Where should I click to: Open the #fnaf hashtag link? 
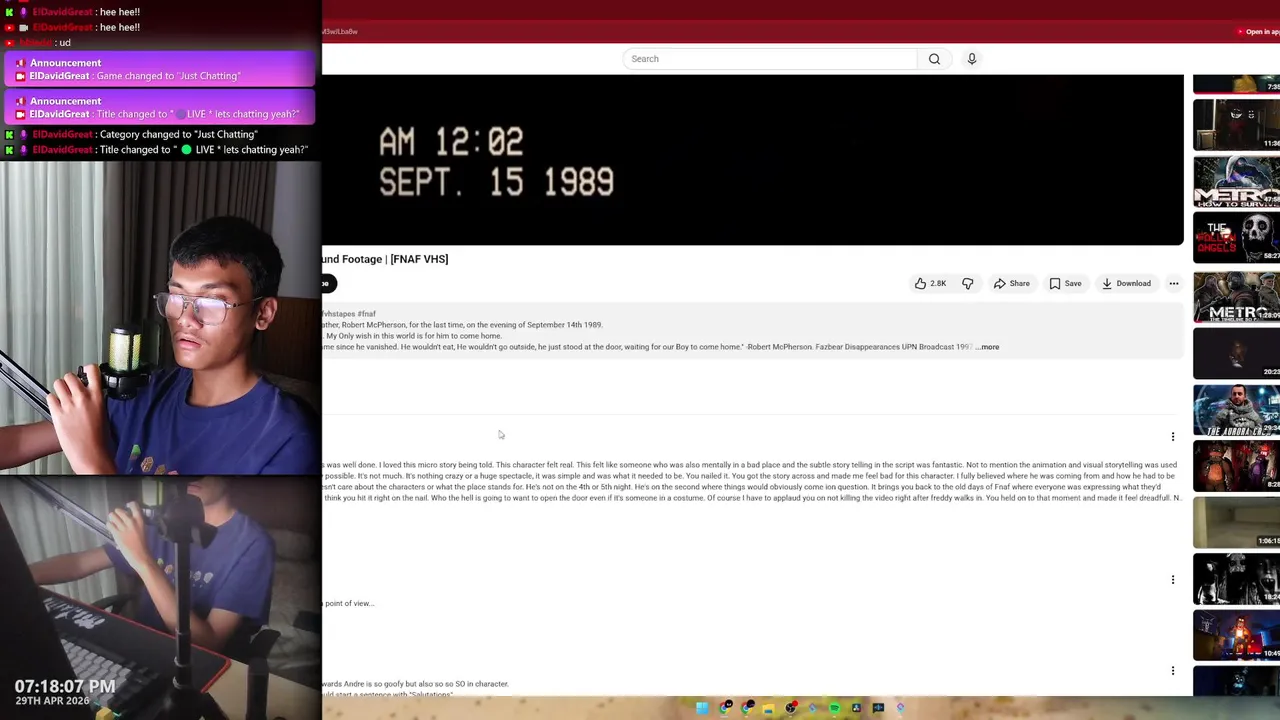(x=367, y=314)
